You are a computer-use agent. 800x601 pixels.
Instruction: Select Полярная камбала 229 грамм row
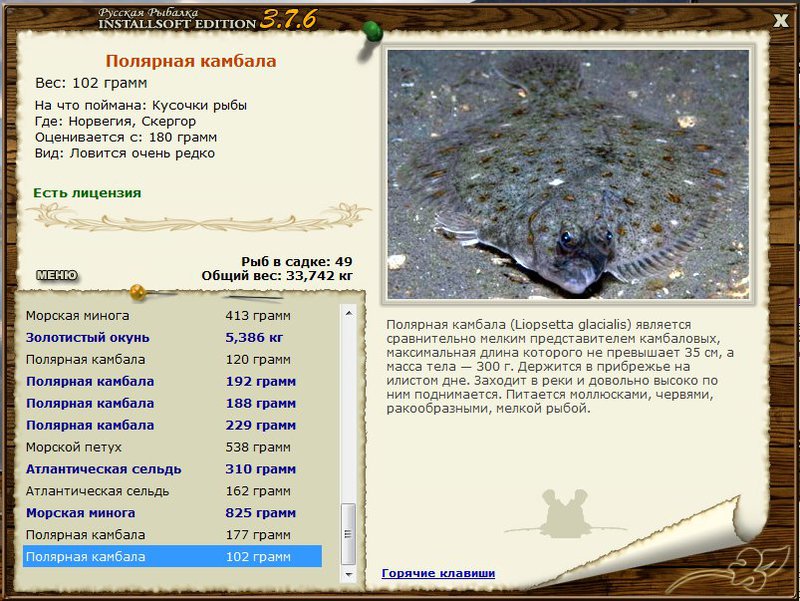pos(172,425)
